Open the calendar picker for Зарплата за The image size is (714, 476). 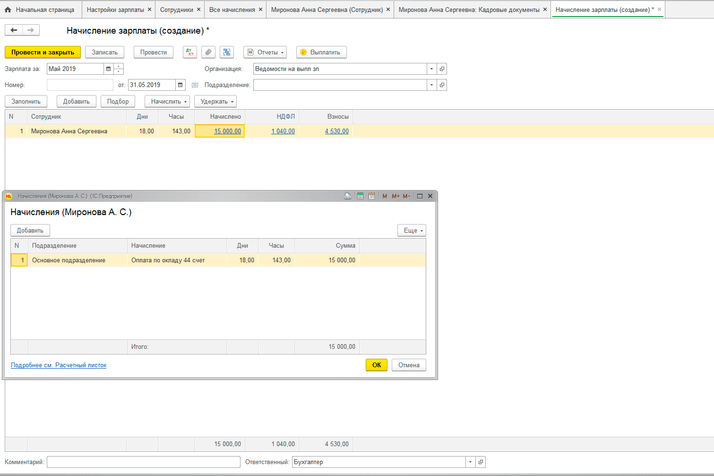pos(108,69)
